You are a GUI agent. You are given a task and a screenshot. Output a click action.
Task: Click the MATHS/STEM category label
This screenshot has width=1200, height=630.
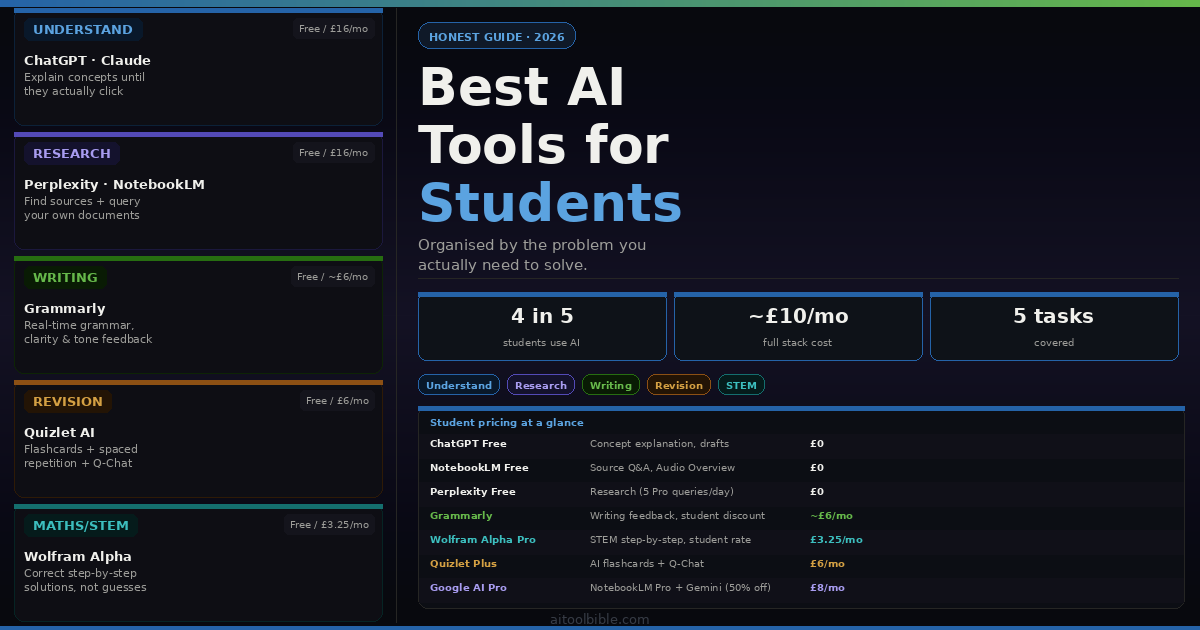(x=81, y=526)
